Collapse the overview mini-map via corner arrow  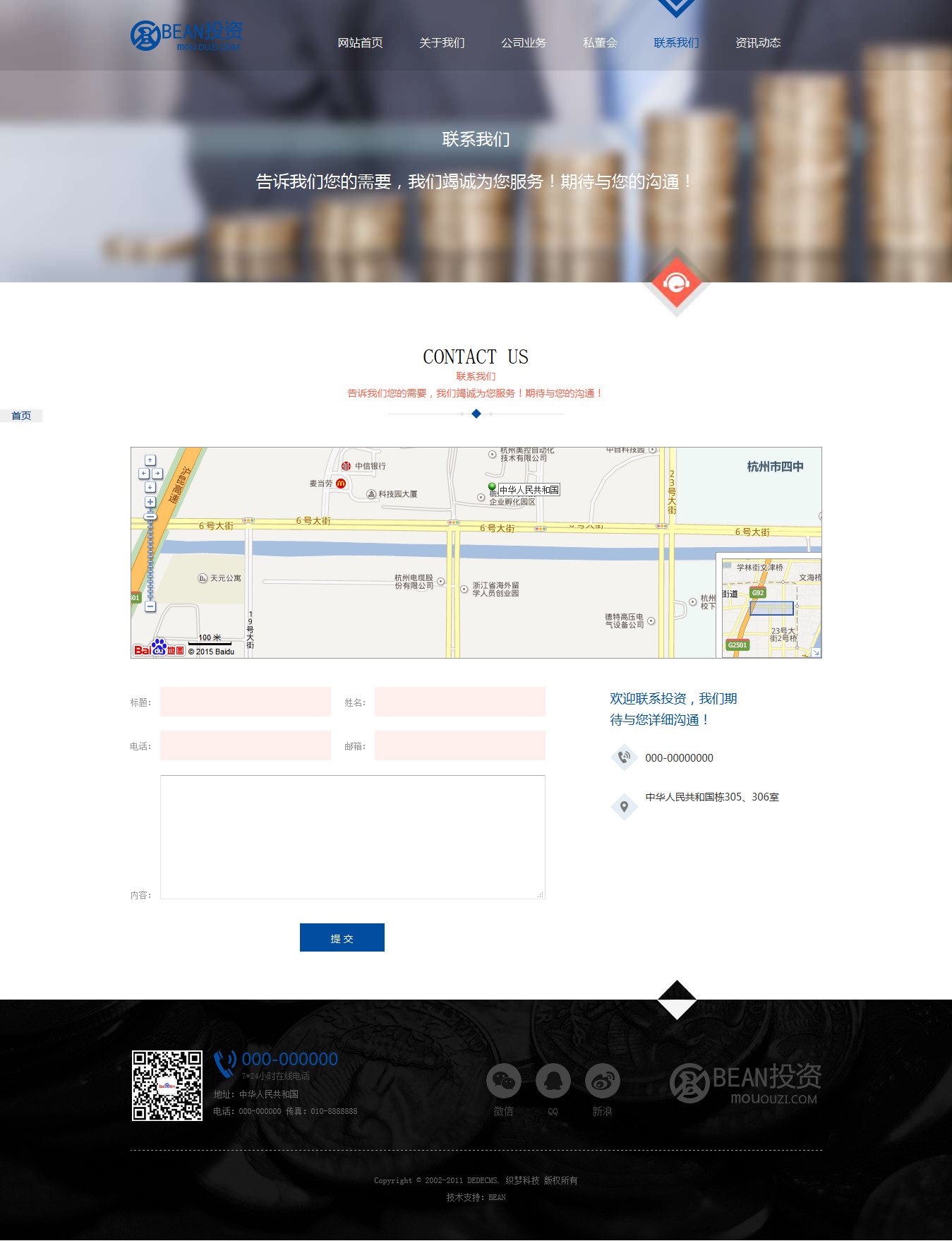point(816,652)
